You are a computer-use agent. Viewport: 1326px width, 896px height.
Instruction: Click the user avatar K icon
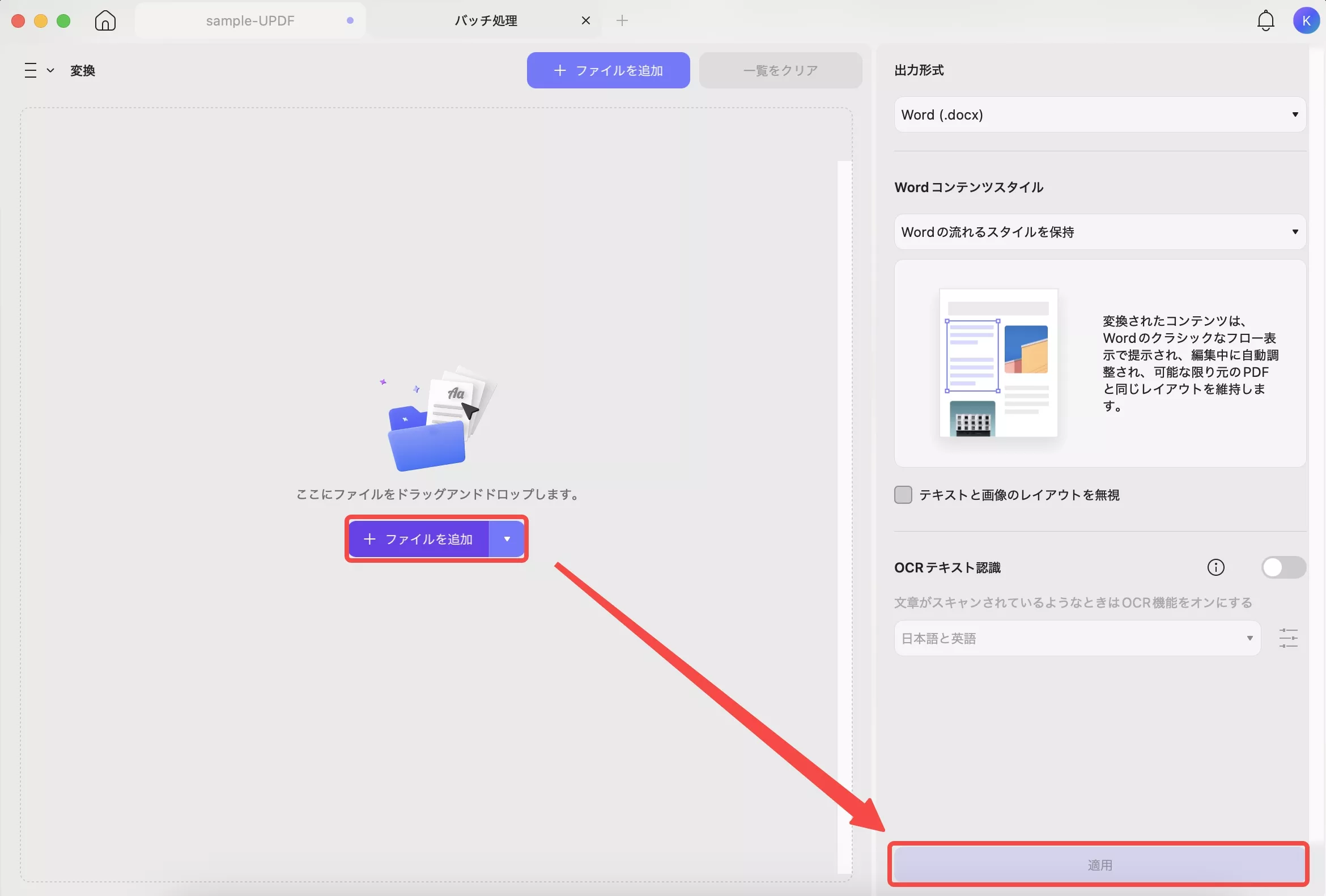coord(1306,20)
